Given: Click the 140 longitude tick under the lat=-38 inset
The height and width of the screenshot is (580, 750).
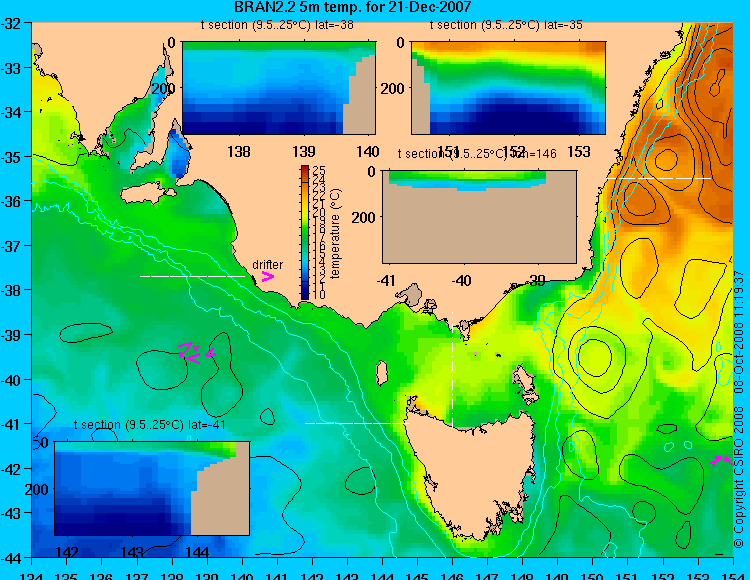Looking at the screenshot, I should pyautogui.click(x=368, y=152).
